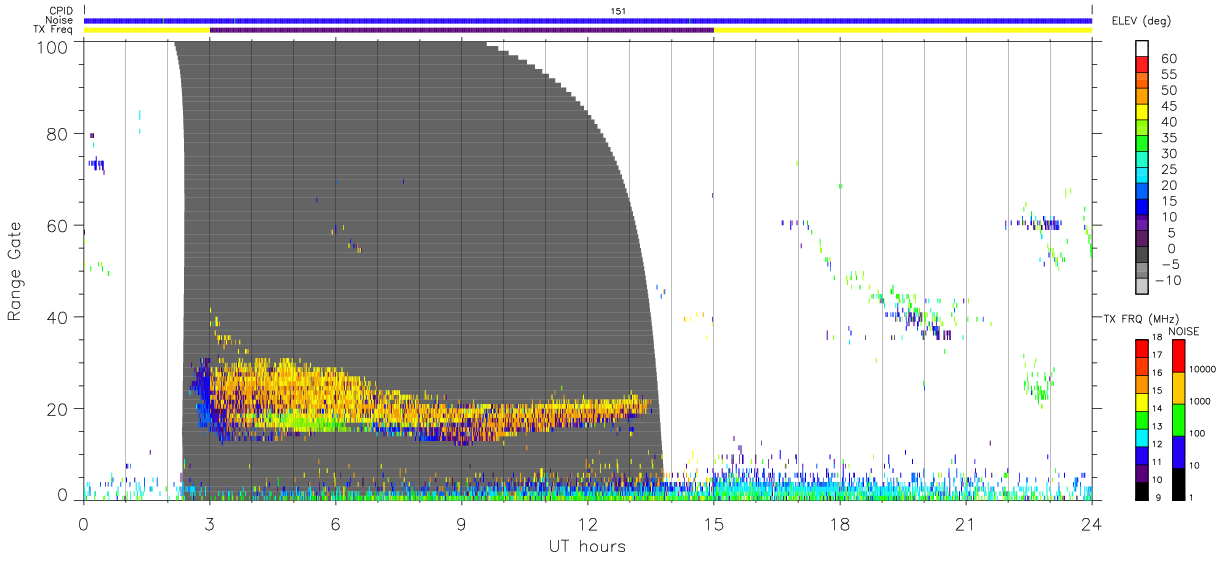The width and height of the screenshot is (1228, 567).
Task: Click the green segment of the NOISE colorbar
Action: pos(1178,420)
